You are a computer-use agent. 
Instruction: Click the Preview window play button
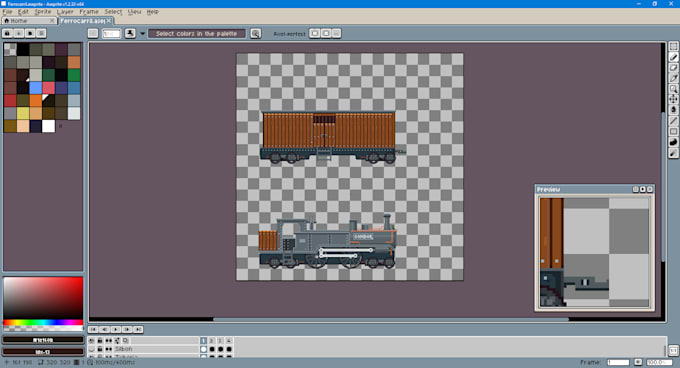point(643,189)
